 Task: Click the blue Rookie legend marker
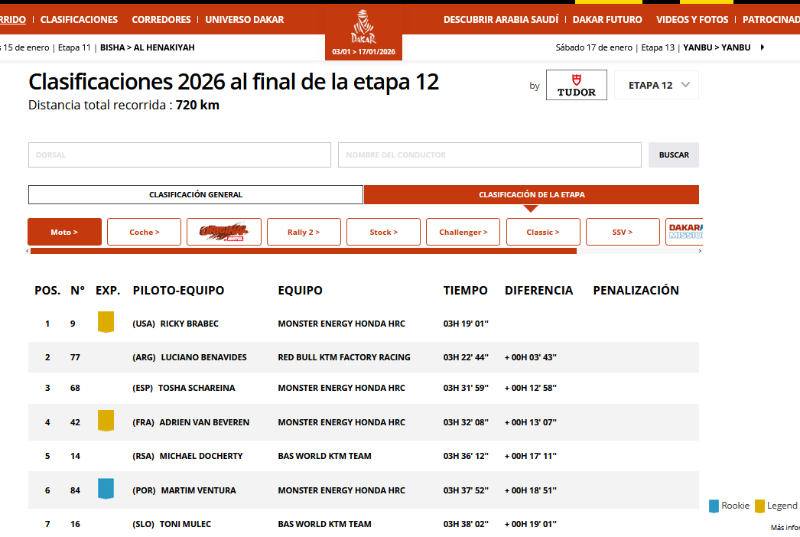(714, 506)
